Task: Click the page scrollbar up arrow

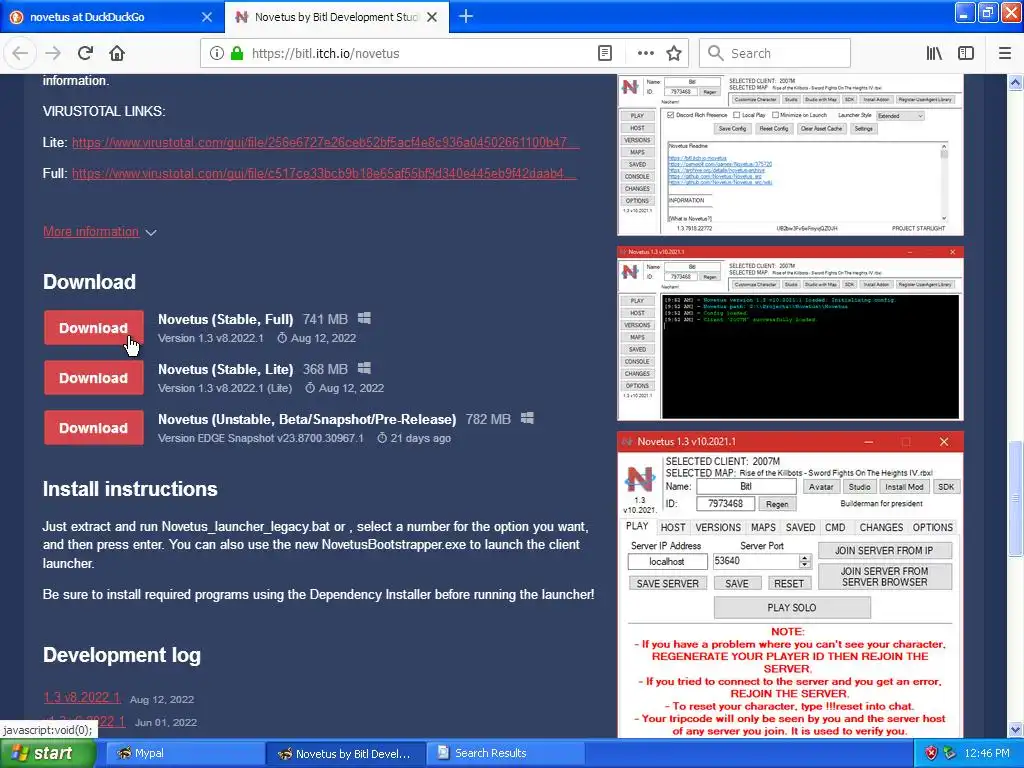Action: pos(1015,82)
